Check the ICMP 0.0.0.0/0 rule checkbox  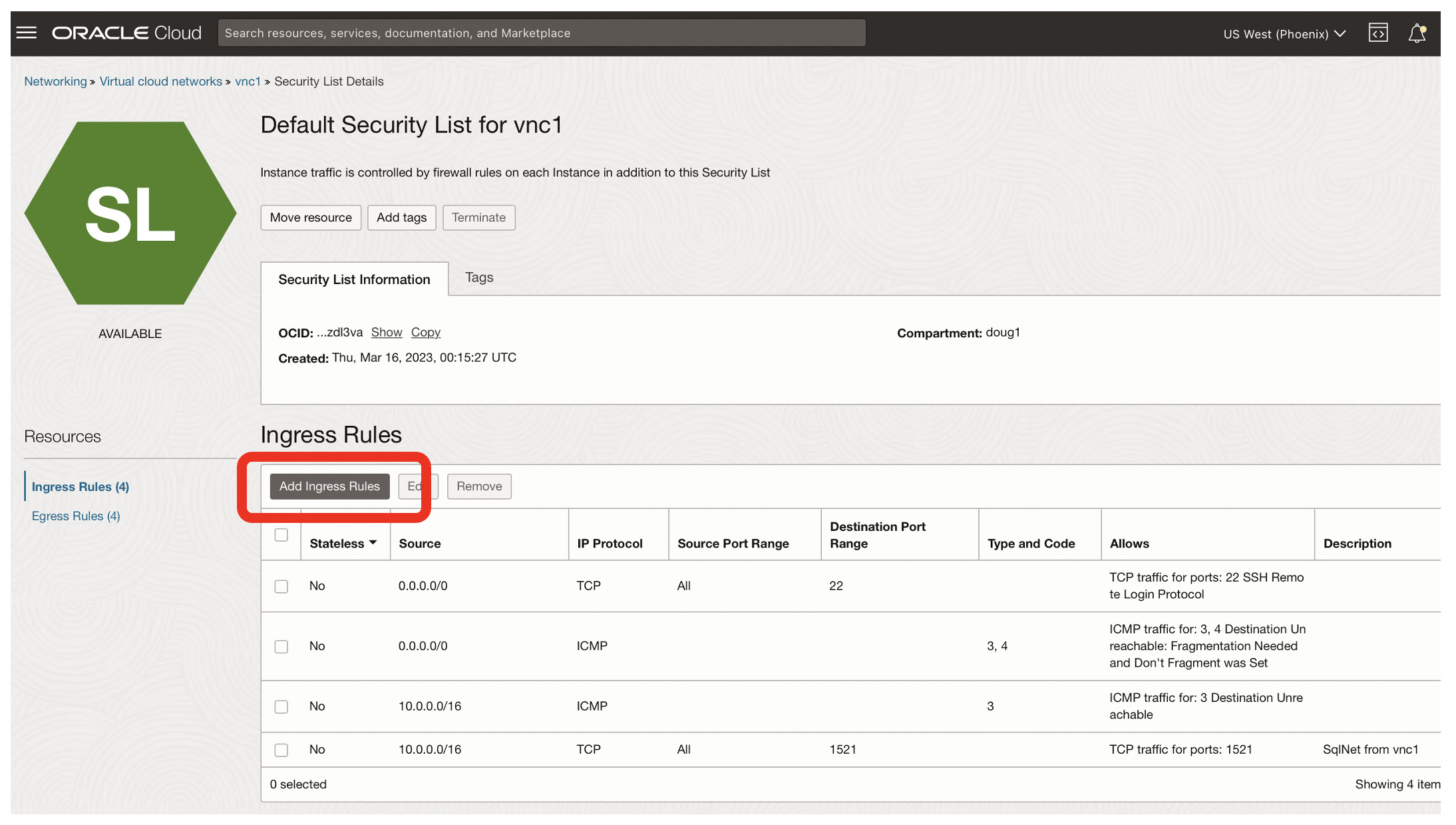[x=281, y=646]
